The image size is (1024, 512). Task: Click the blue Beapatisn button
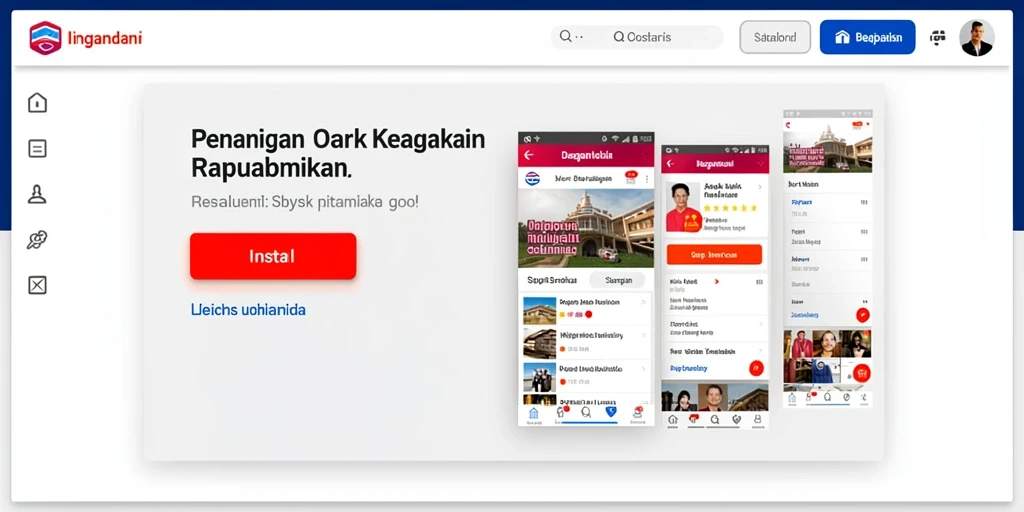(867, 37)
